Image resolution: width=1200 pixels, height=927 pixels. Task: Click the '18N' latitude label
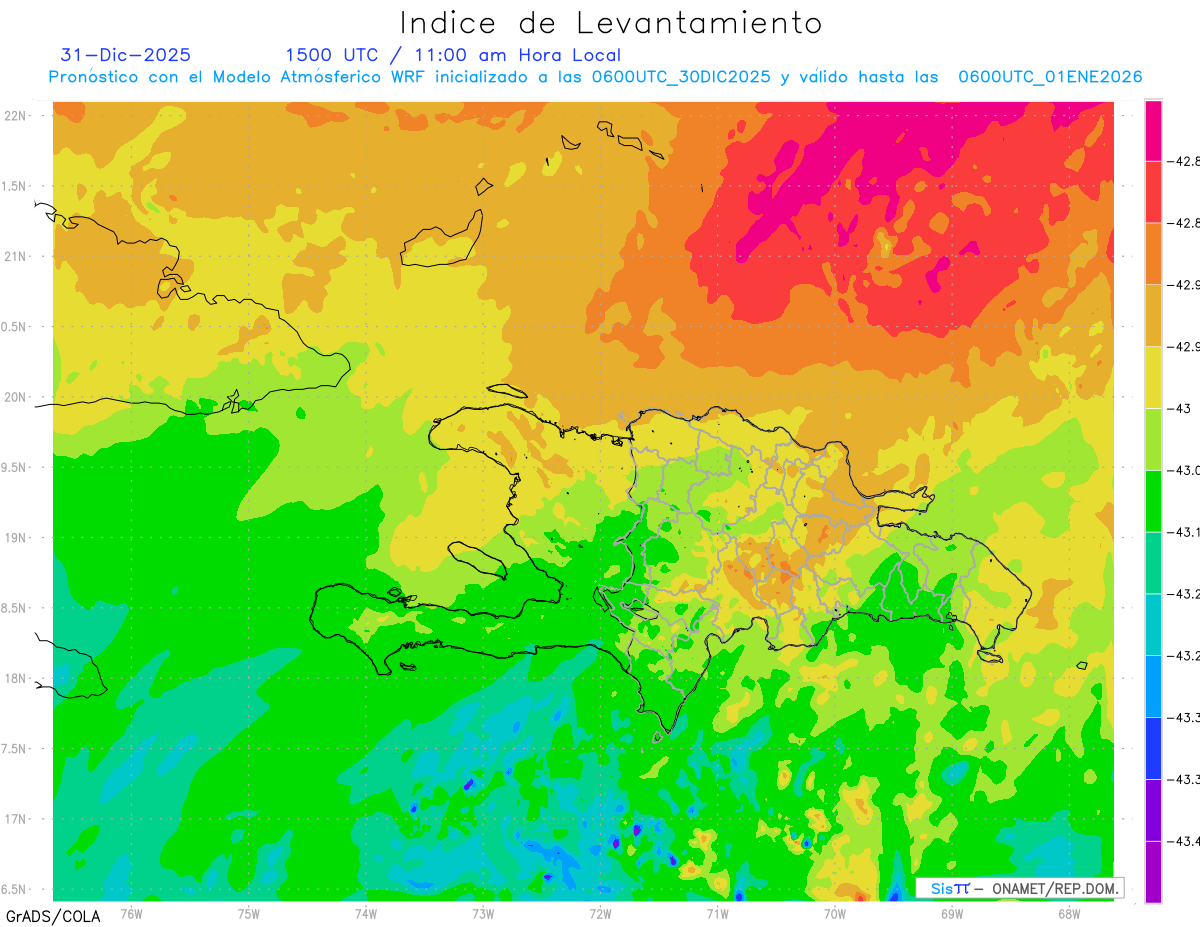[17, 679]
